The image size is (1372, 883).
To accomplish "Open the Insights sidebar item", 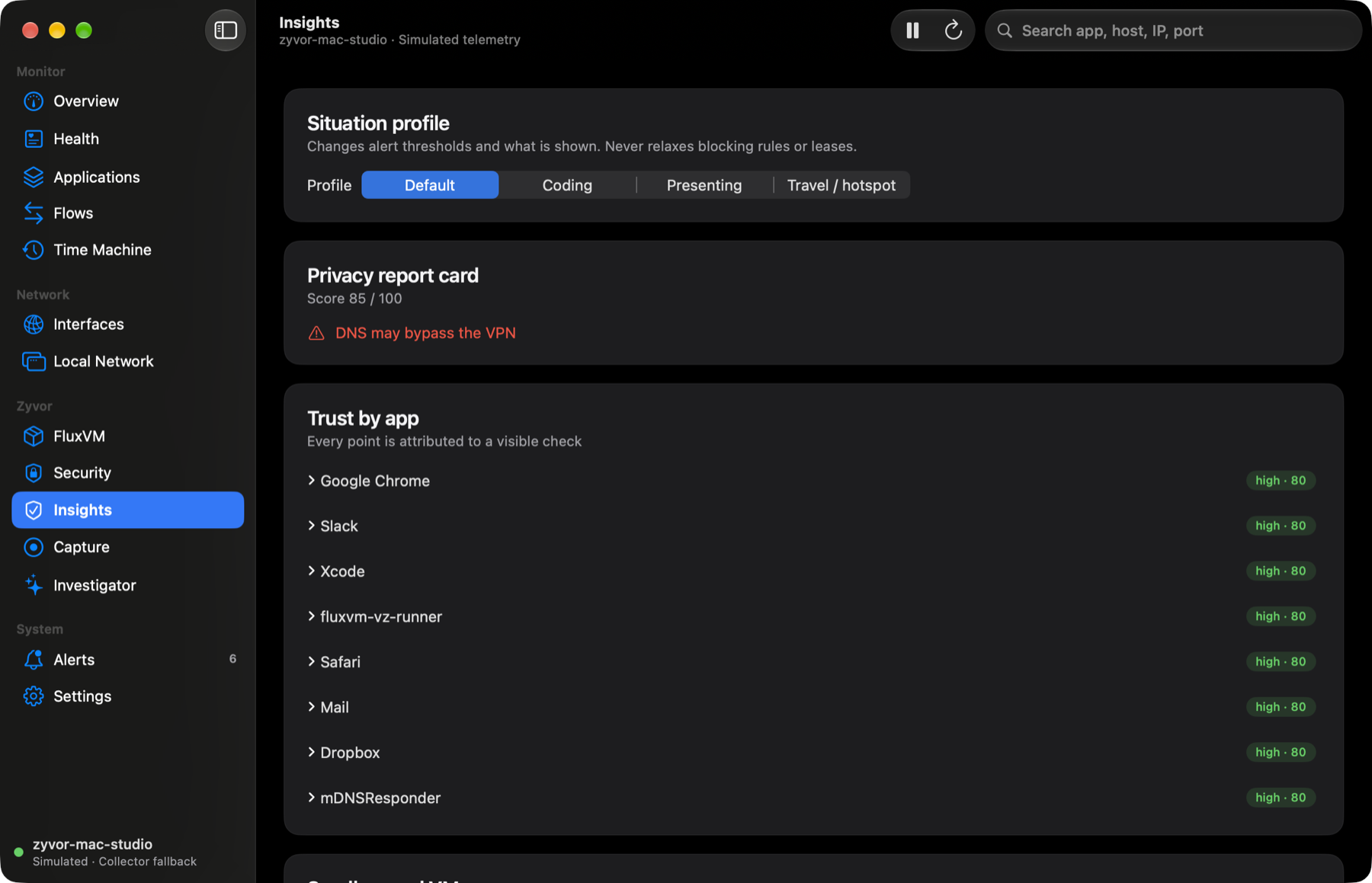I will pyautogui.click(x=128, y=510).
